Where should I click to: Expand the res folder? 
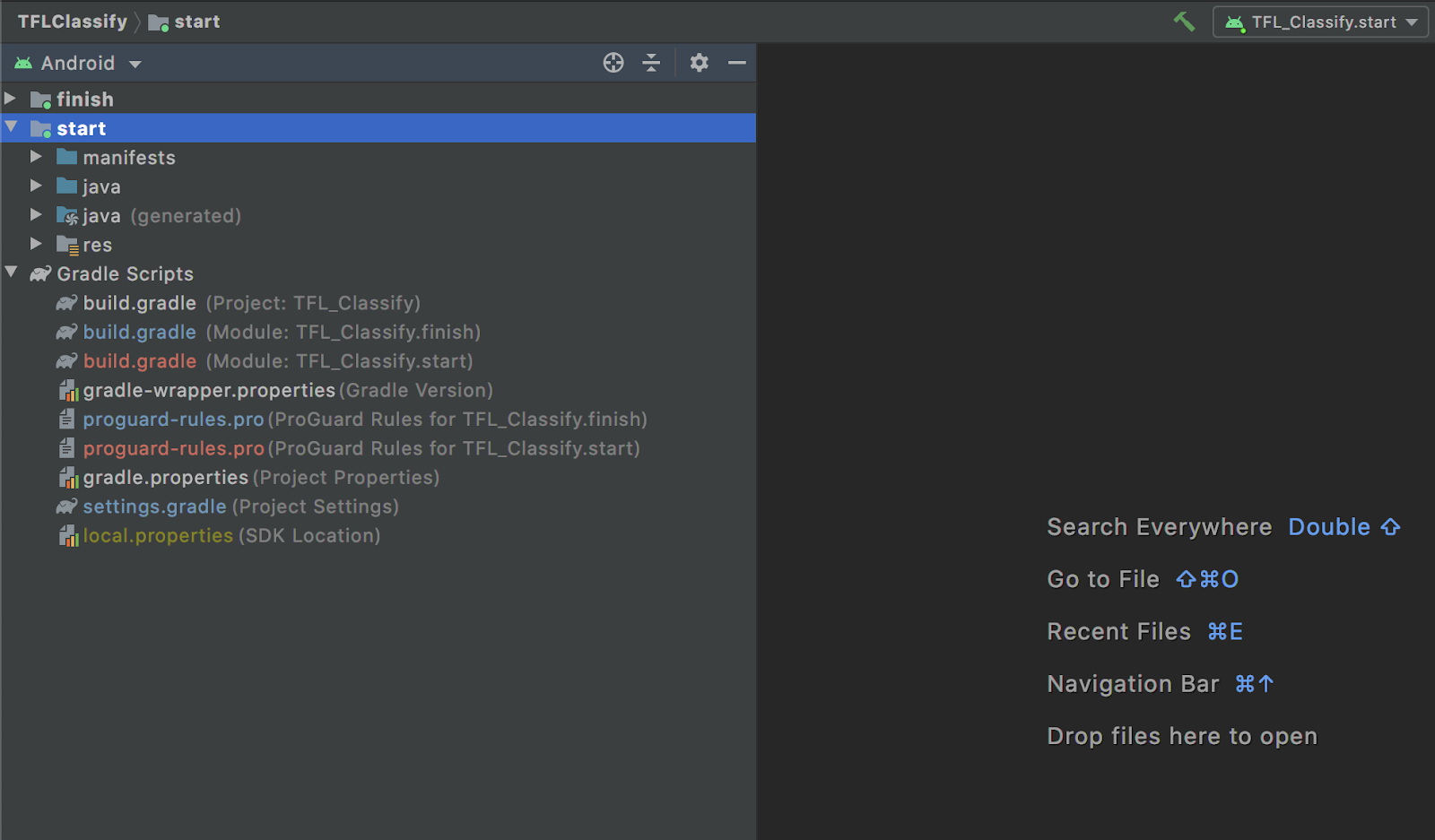point(36,244)
